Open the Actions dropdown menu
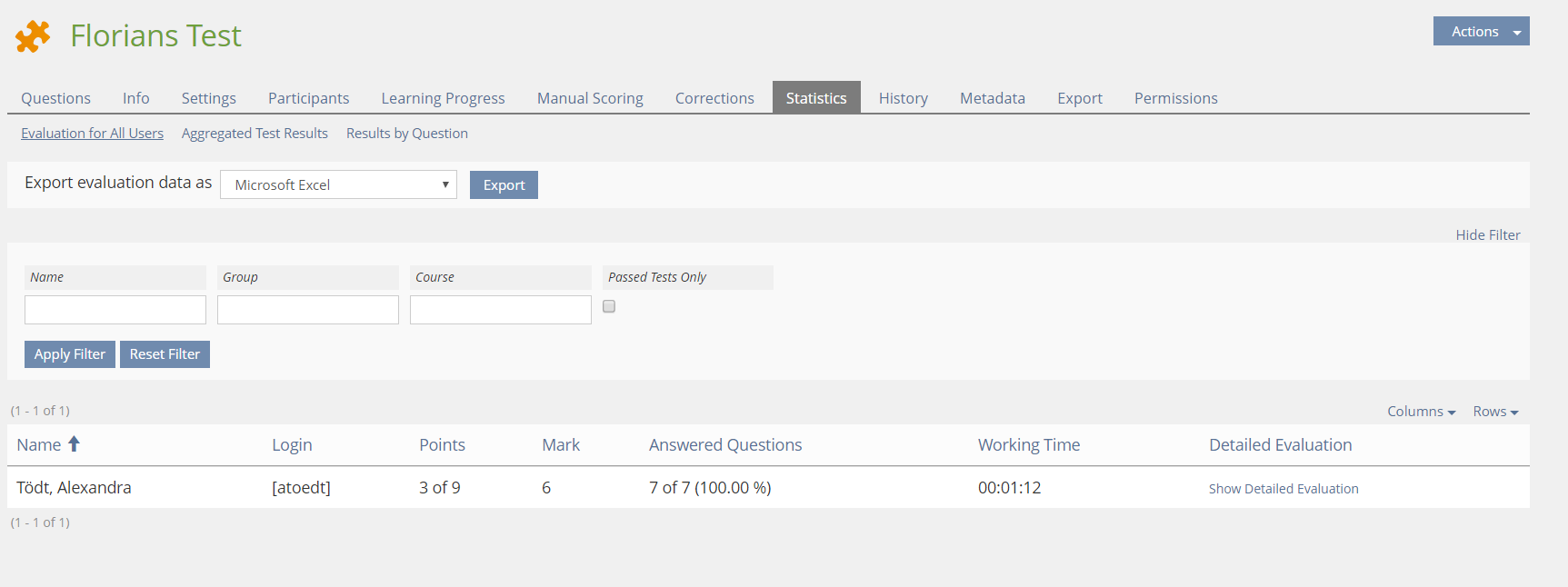The width and height of the screenshot is (1568, 587). click(x=1480, y=32)
